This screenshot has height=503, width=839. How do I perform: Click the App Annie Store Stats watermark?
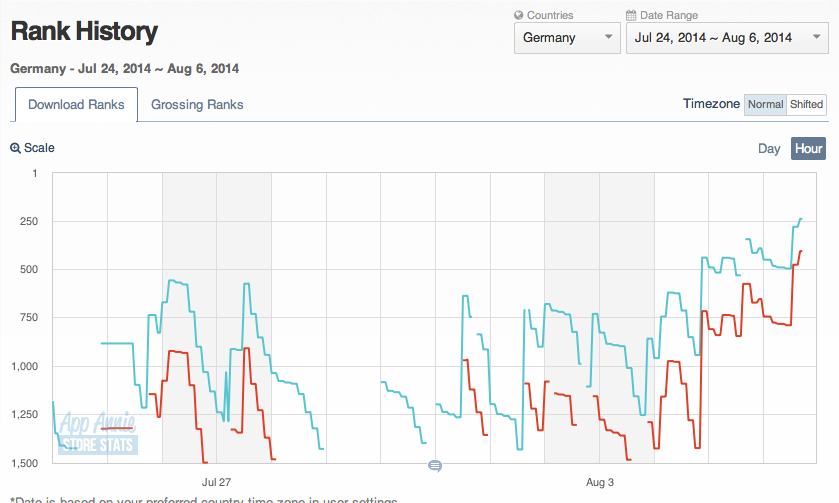98,433
